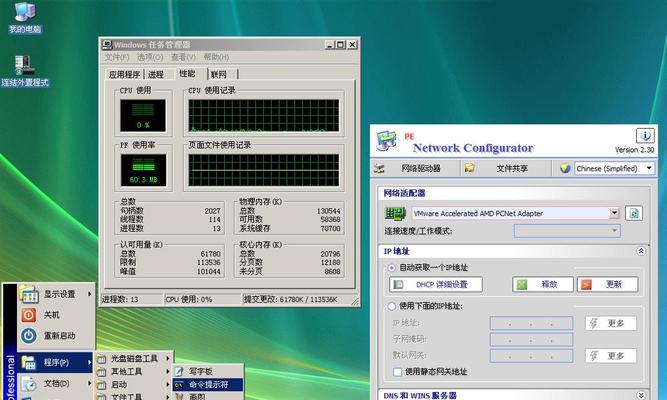Expand 光盘磁盘工具 submenu arrow
This screenshot has height=400, width=667.
click(x=168, y=359)
